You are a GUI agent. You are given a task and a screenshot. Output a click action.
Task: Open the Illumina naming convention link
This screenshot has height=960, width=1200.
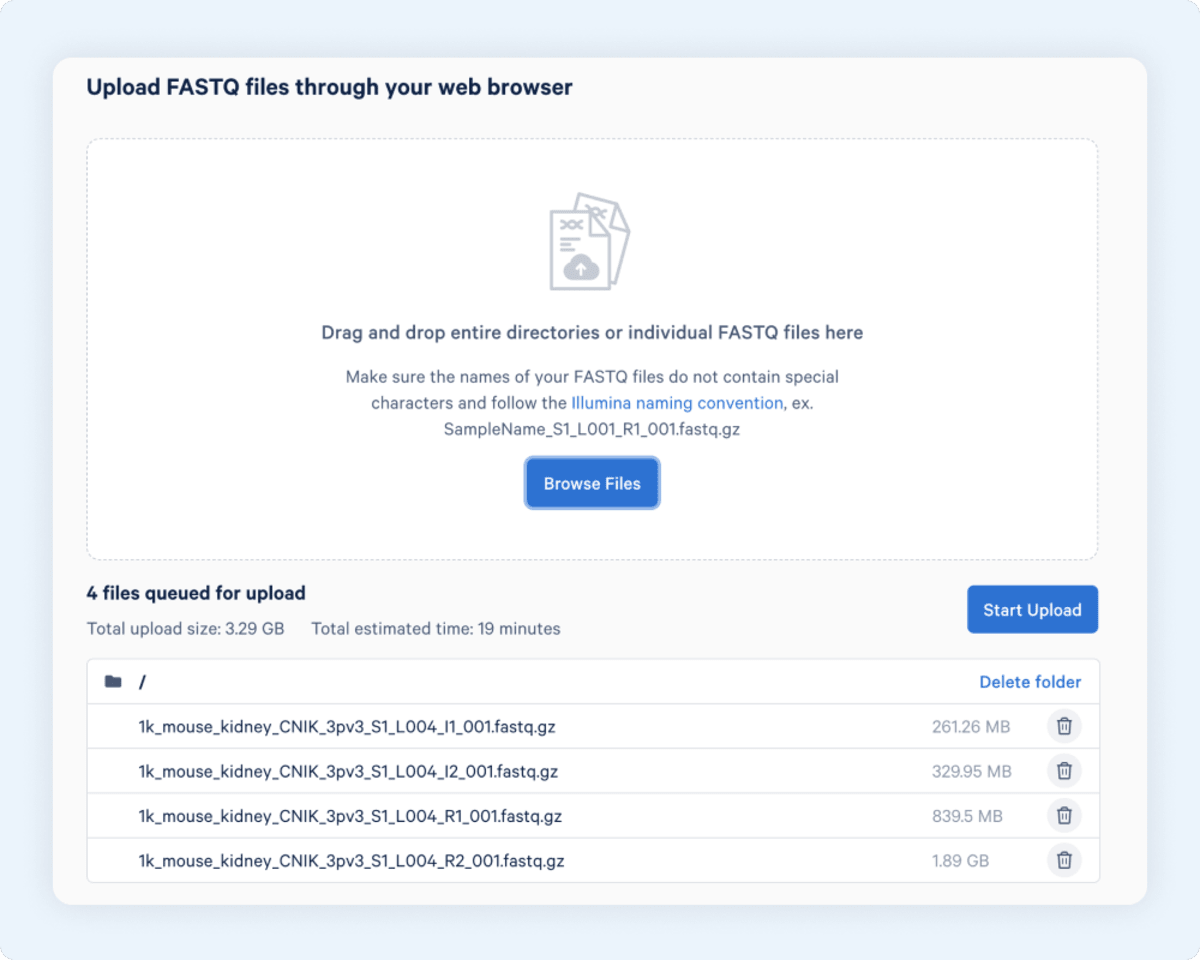[677, 403]
